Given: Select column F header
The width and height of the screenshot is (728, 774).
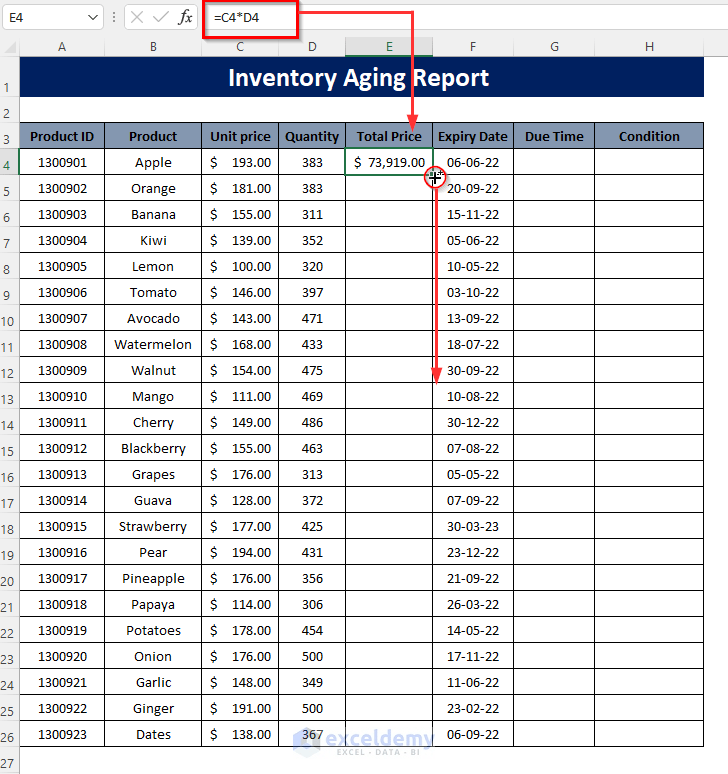Looking at the screenshot, I should (473, 47).
